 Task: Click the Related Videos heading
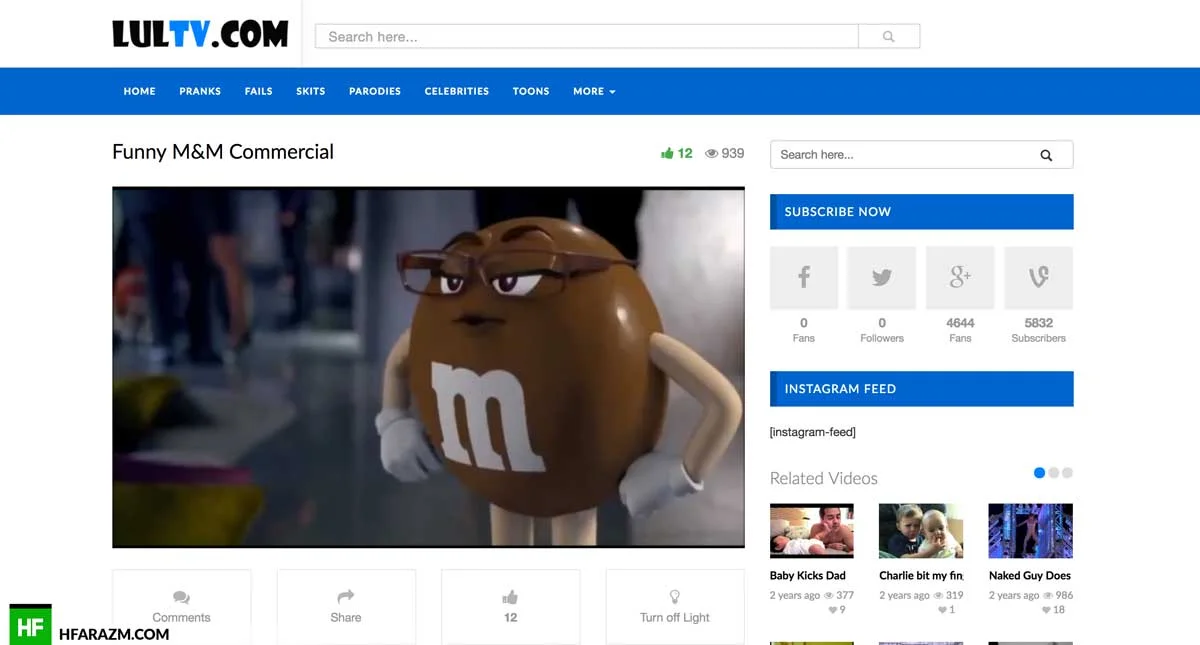(824, 478)
